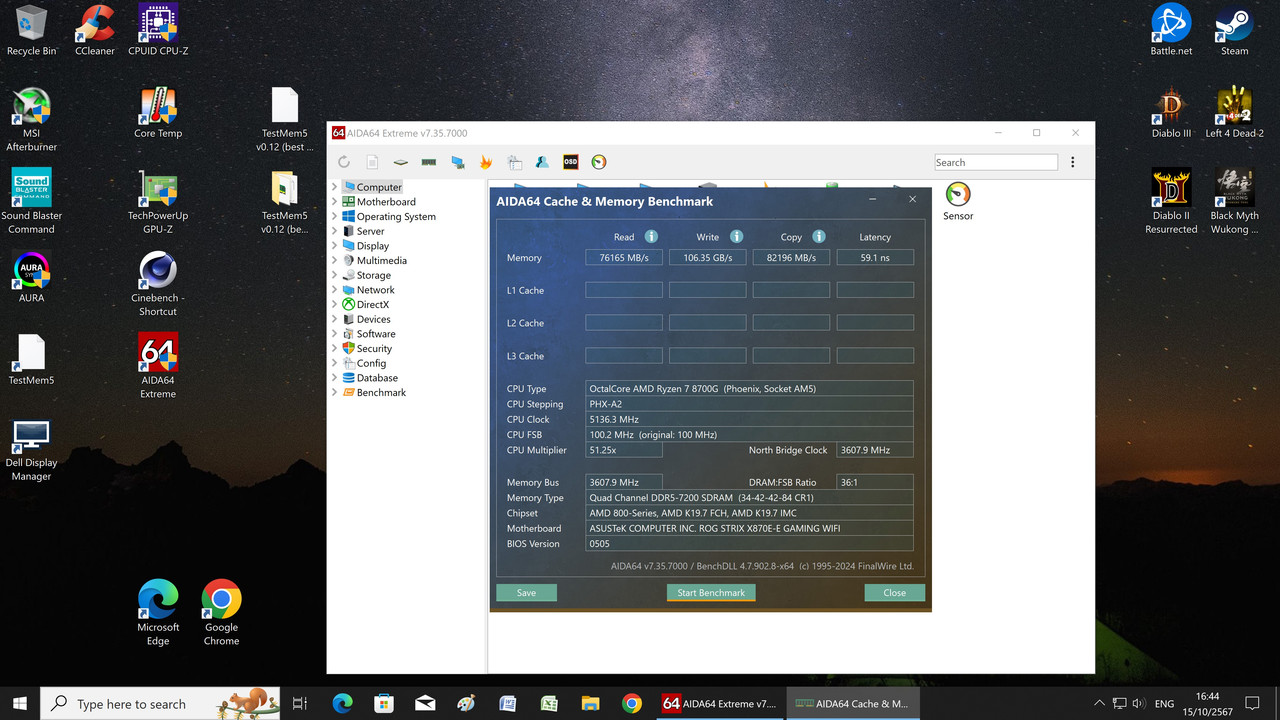Click the CPU chip icon in AIDA64 toolbar
The height and width of the screenshot is (720, 1280).
(x=400, y=162)
